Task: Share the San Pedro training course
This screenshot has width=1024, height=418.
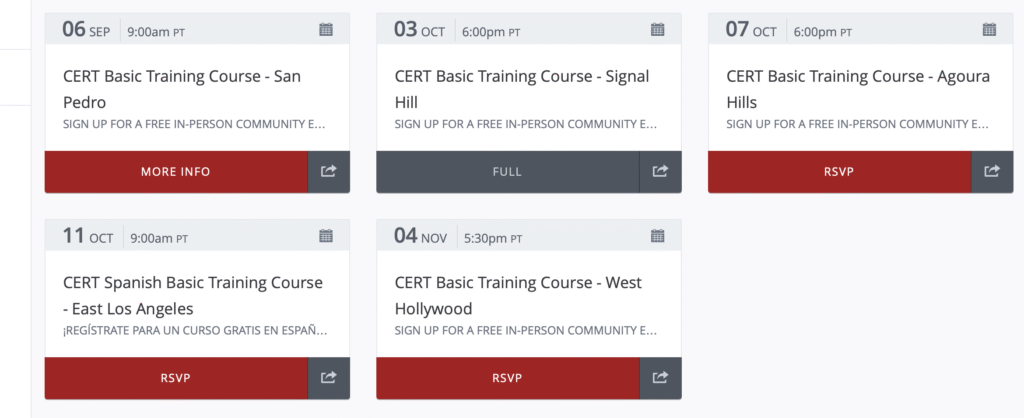Action: 329,172
